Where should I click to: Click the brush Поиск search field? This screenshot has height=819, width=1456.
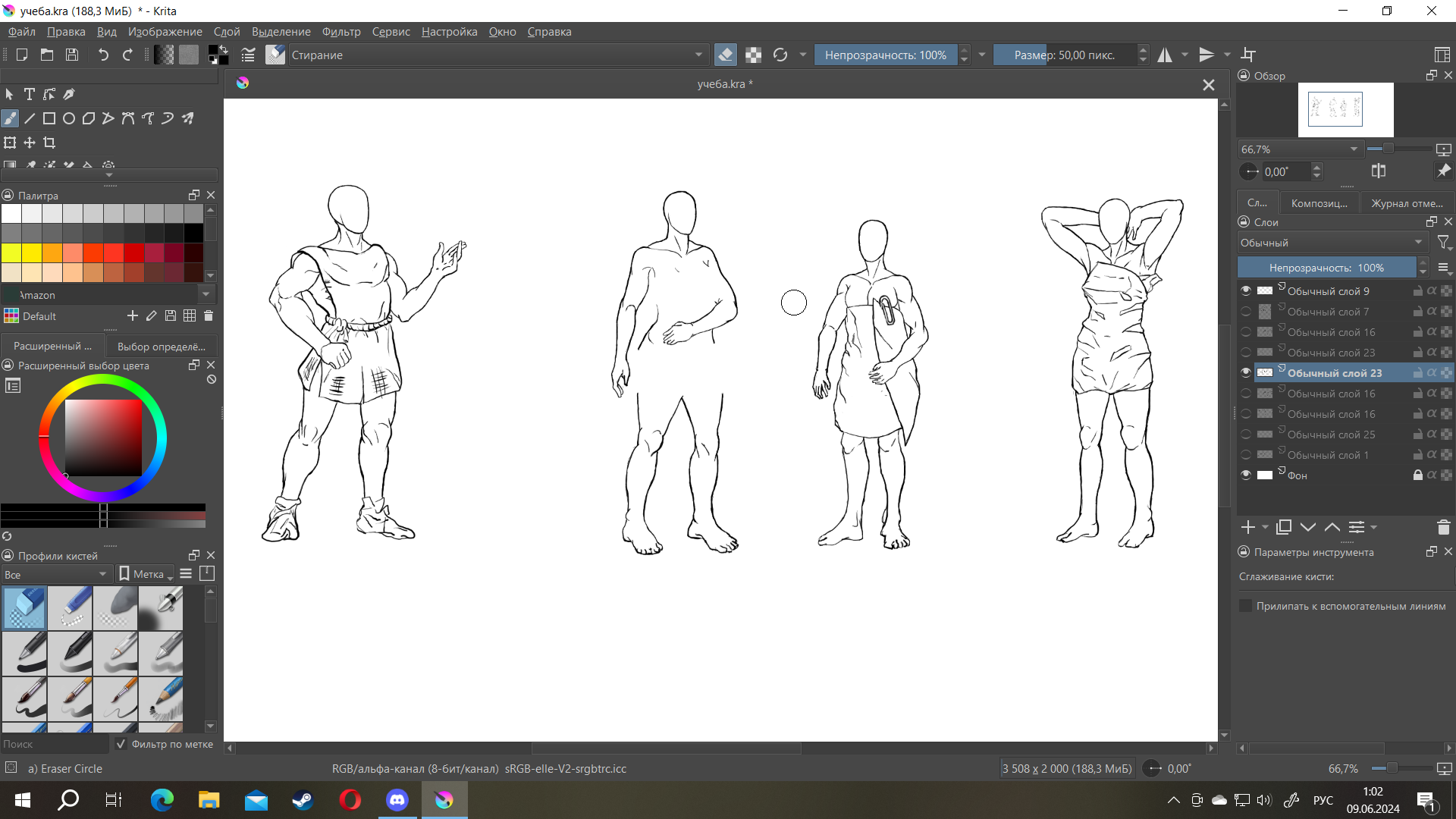click(x=53, y=744)
